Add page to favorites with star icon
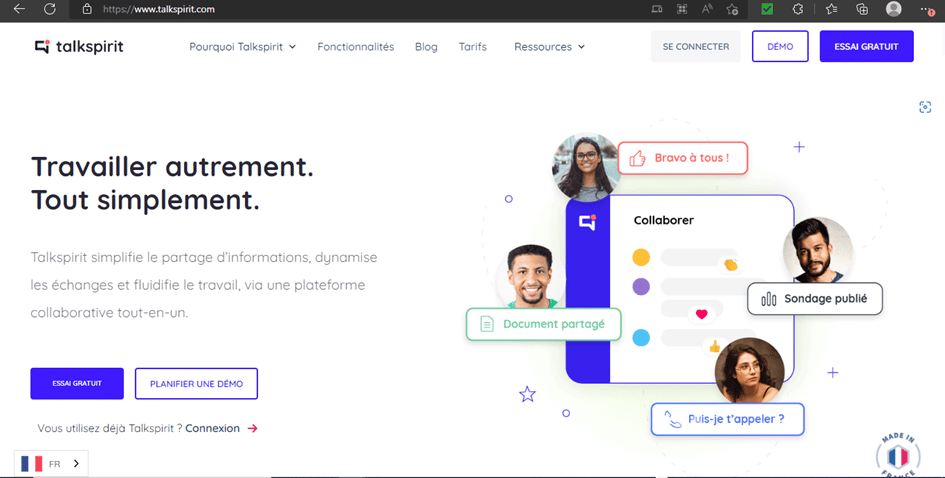The width and height of the screenshot is (945, 478). (733, 9)
